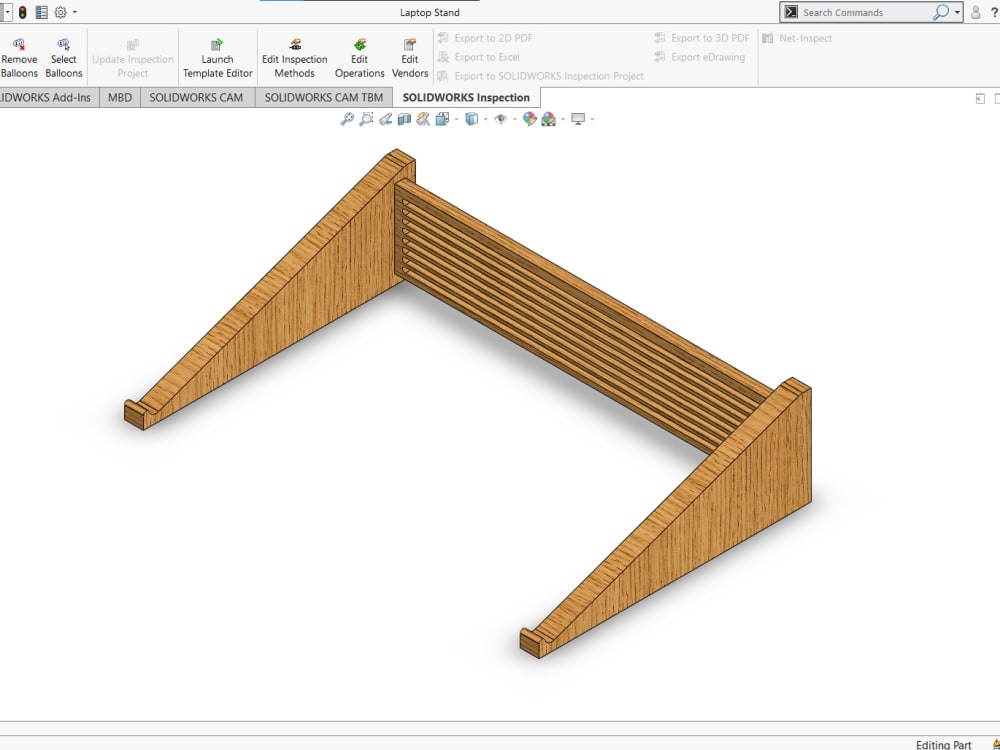This screenshot has width=1000, height=750.
Task: Toggle the Remove Balloons tool
Action: coord(18,56)
